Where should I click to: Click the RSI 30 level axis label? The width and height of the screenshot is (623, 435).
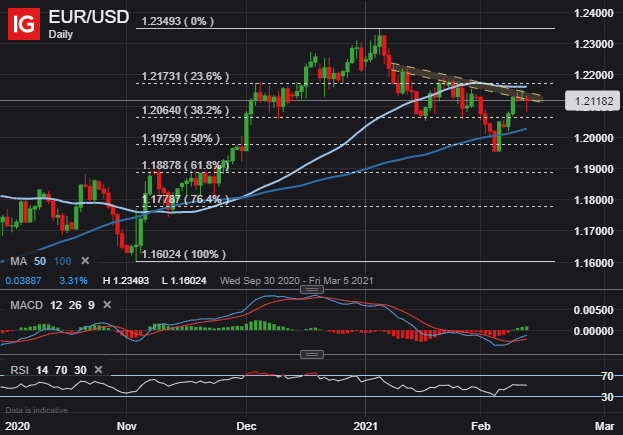pos(608,397)
